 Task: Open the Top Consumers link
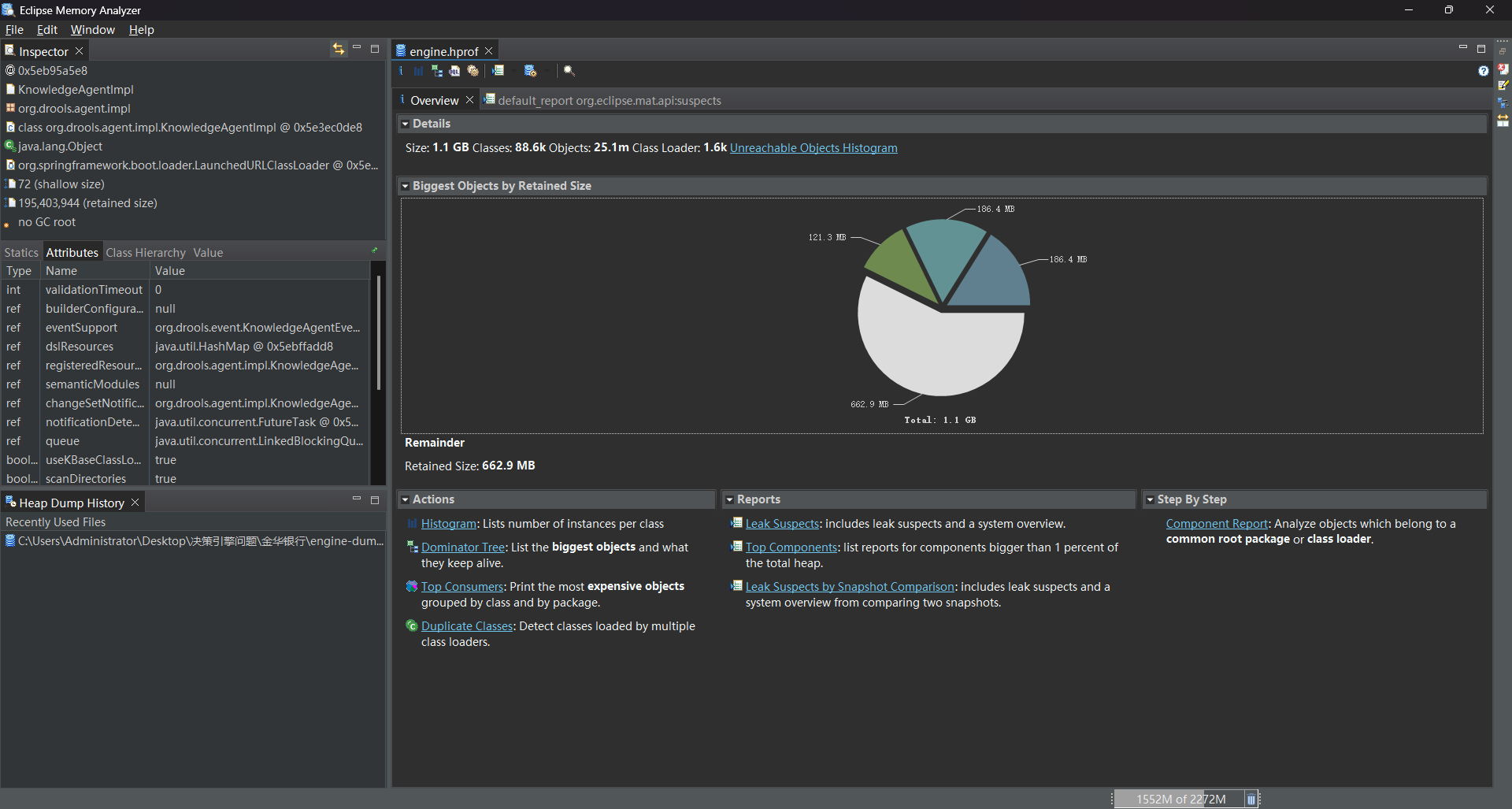click(x=462, y=587)
